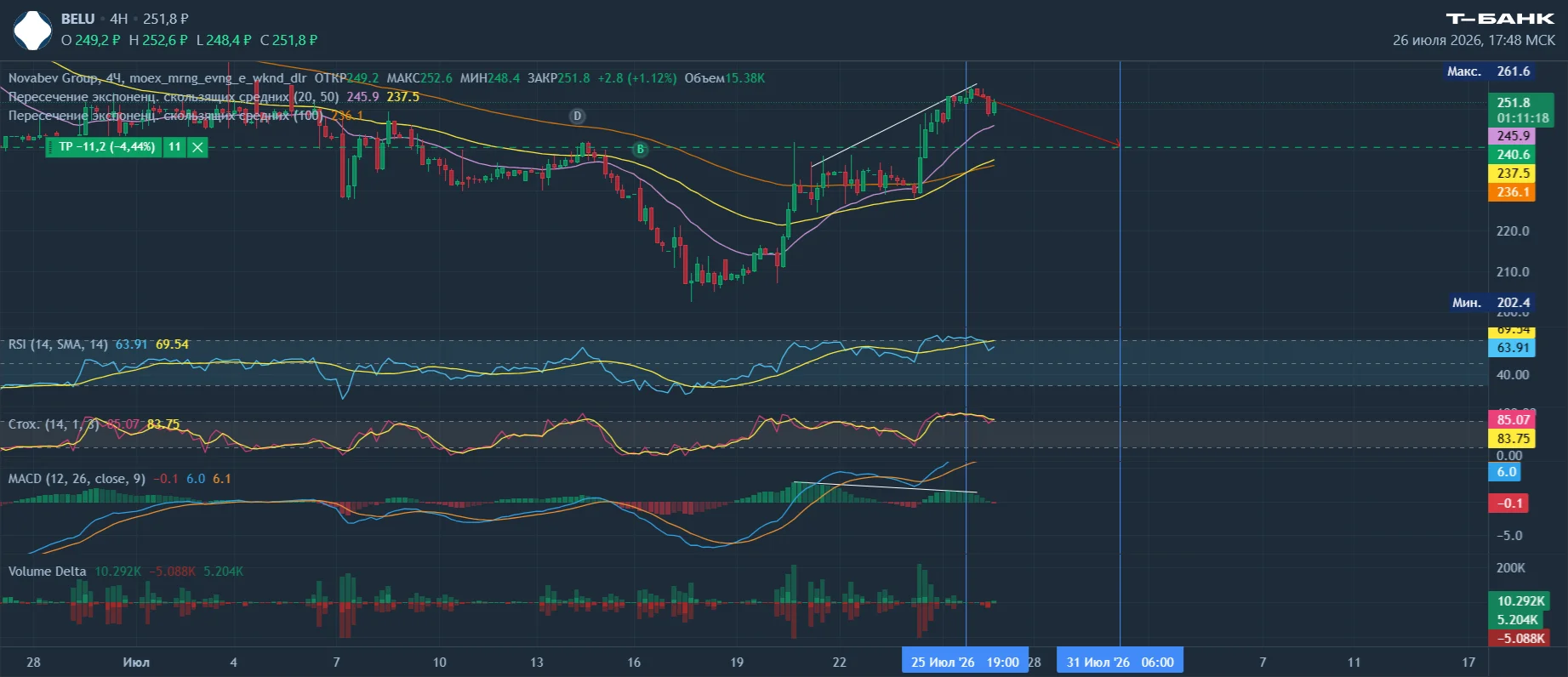Open the green B marker on the chart

click(640, 150)
